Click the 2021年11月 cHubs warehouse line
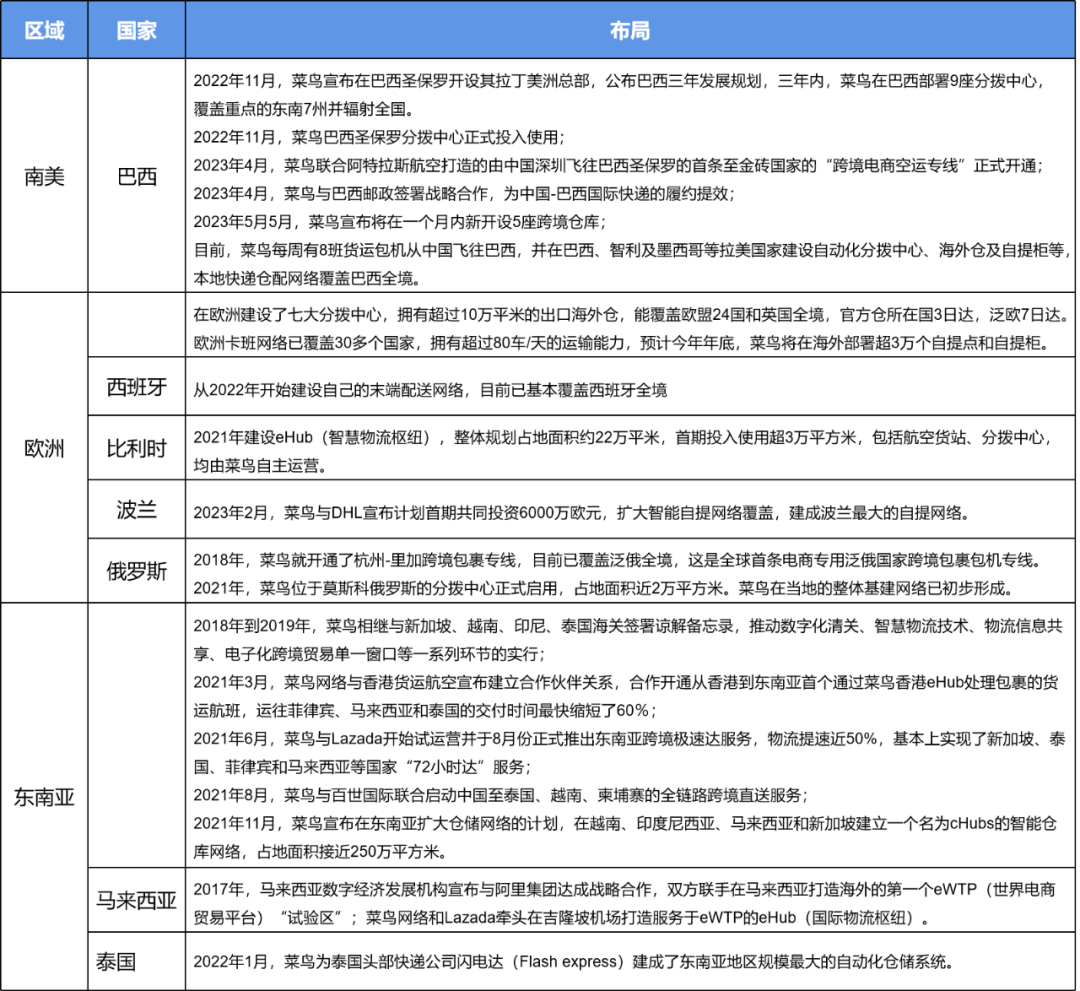The width and height of the screenshot is (1080, 991). 625,824
